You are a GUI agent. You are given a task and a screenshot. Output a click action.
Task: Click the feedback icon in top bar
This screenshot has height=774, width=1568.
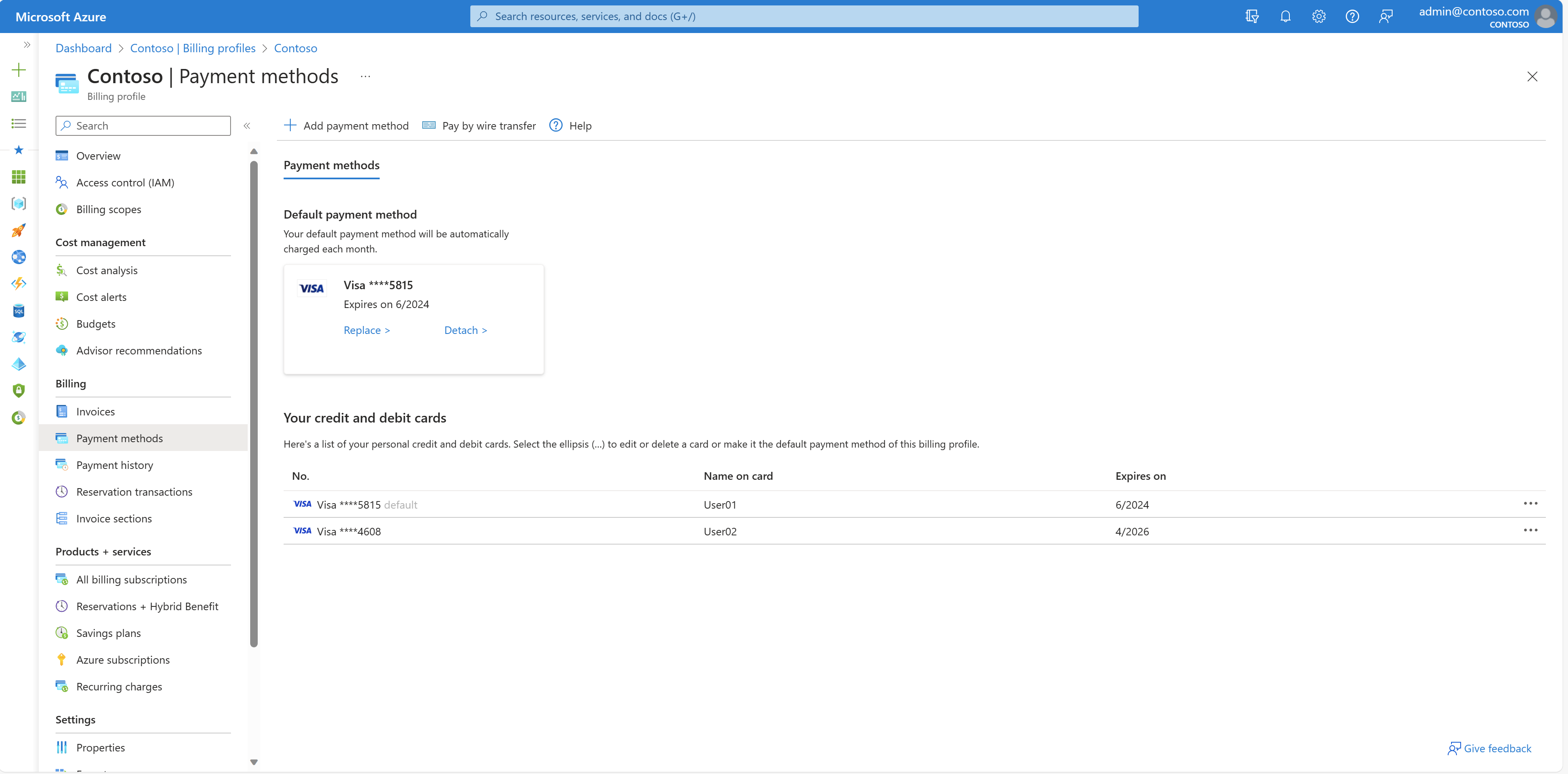(1385, 16)
